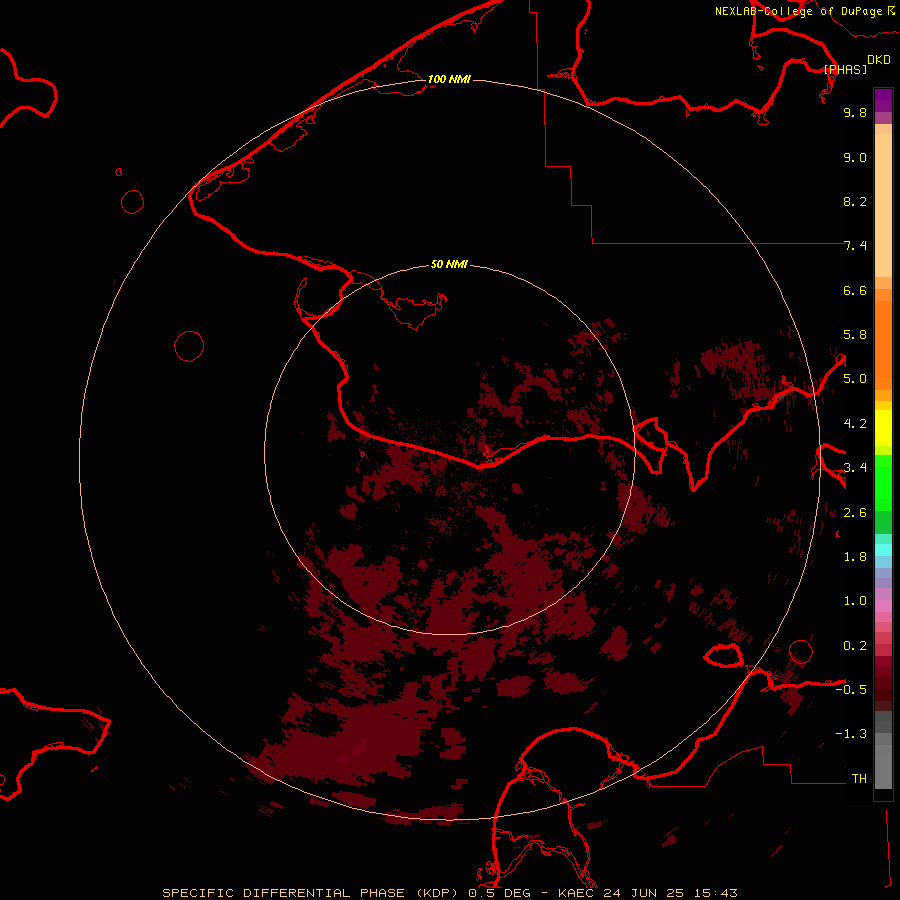Select the -0.5 value on color scale

[851, 690]
